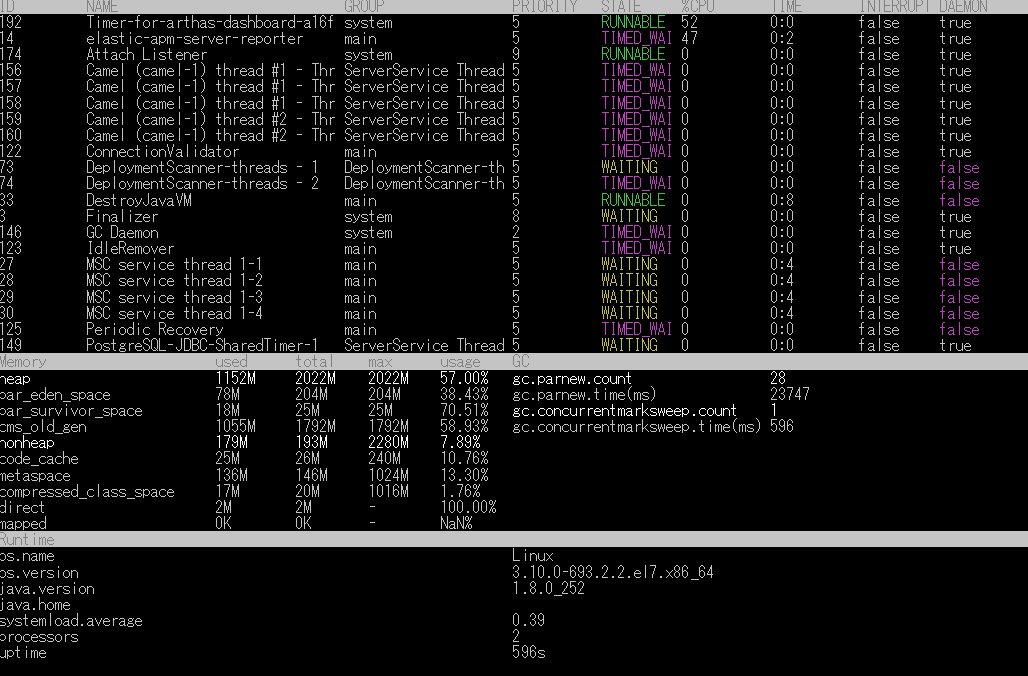Click MSC service thread 1-2
Viewport: 1028px width, 676px height.
coord(174,281)
